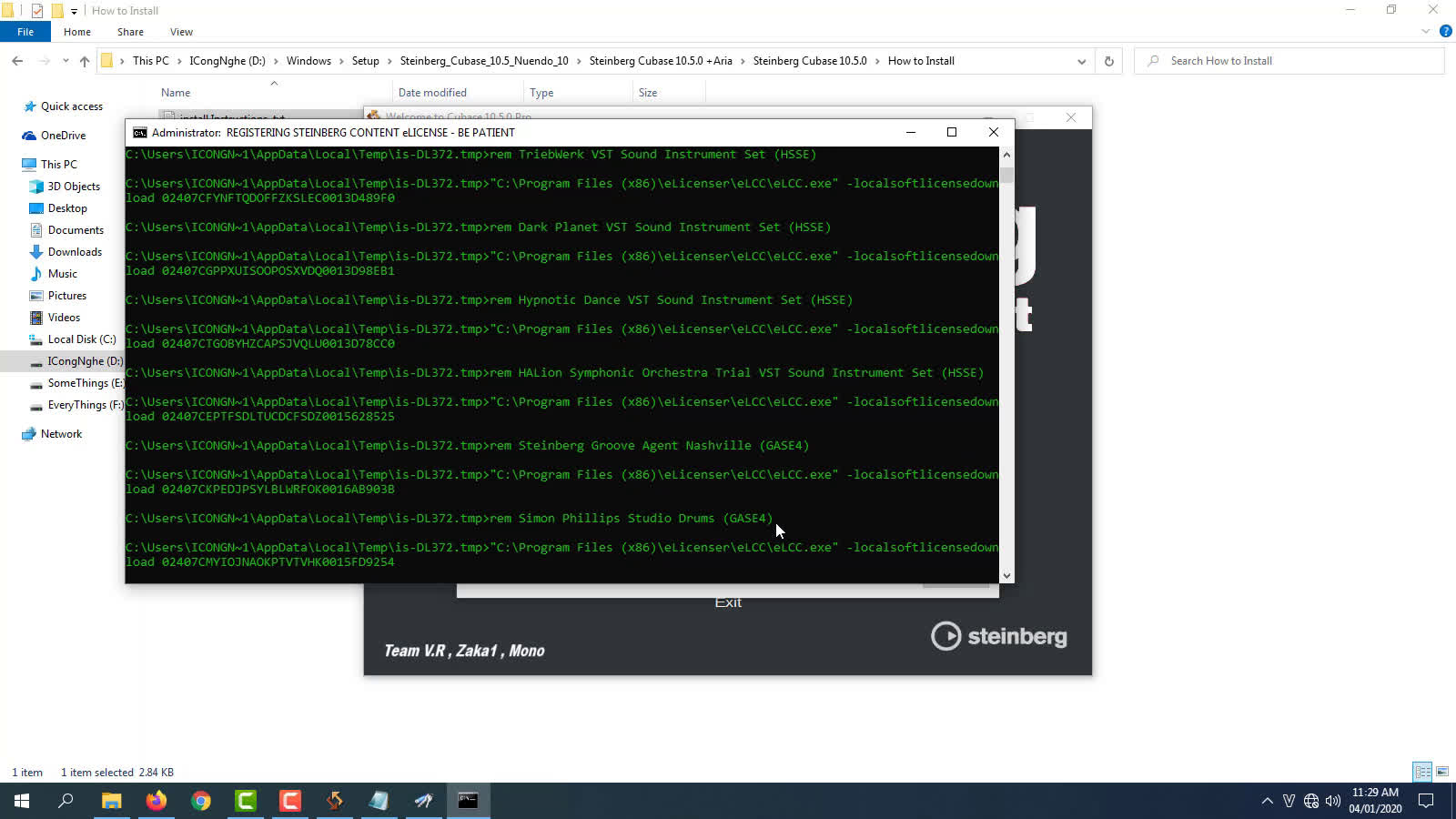Click New folder icon in title bar

tap(56, 11)
